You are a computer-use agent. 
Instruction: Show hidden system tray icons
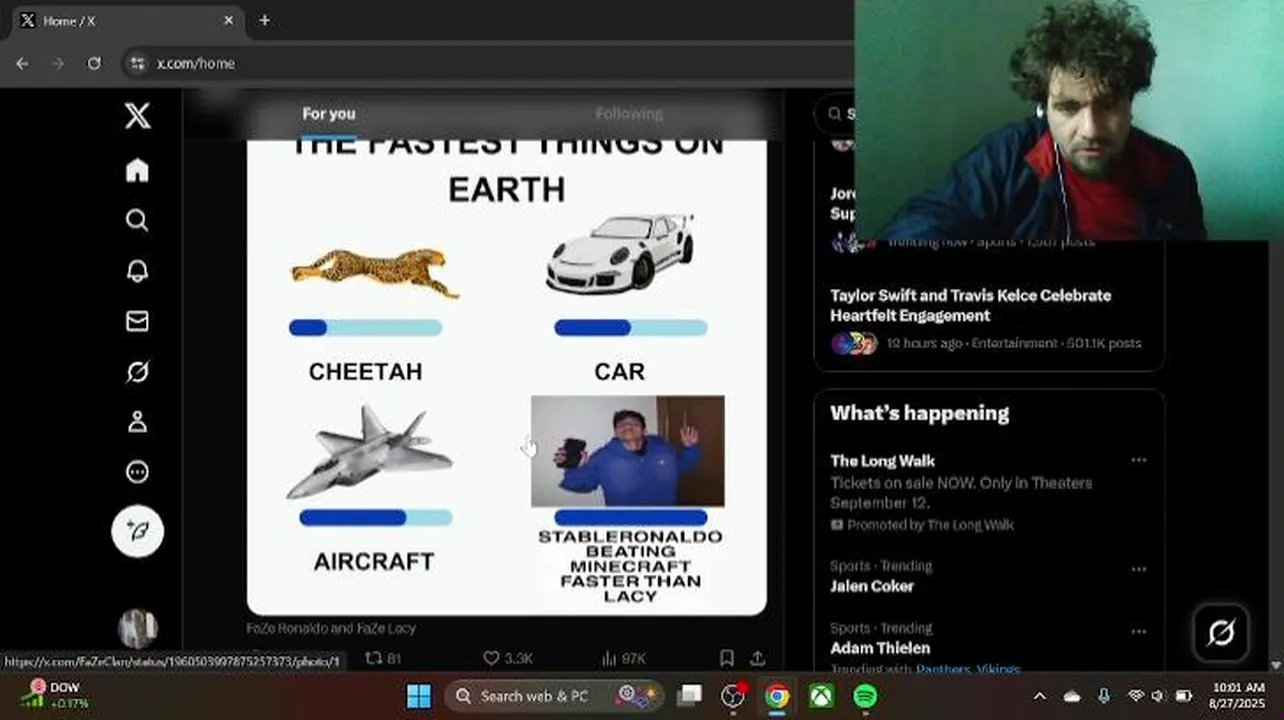tap(1040, 696)
